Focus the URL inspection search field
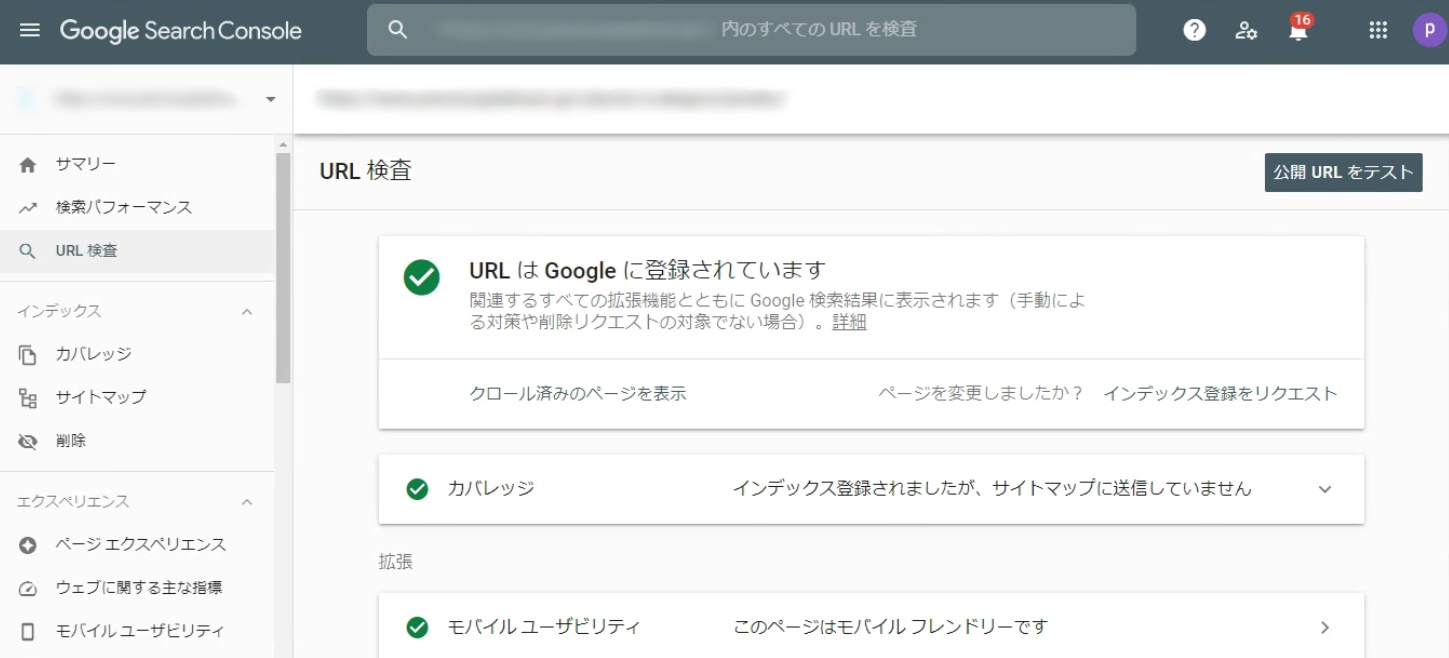The height and width of the screenshot is (658, 1449). point(751,30)
